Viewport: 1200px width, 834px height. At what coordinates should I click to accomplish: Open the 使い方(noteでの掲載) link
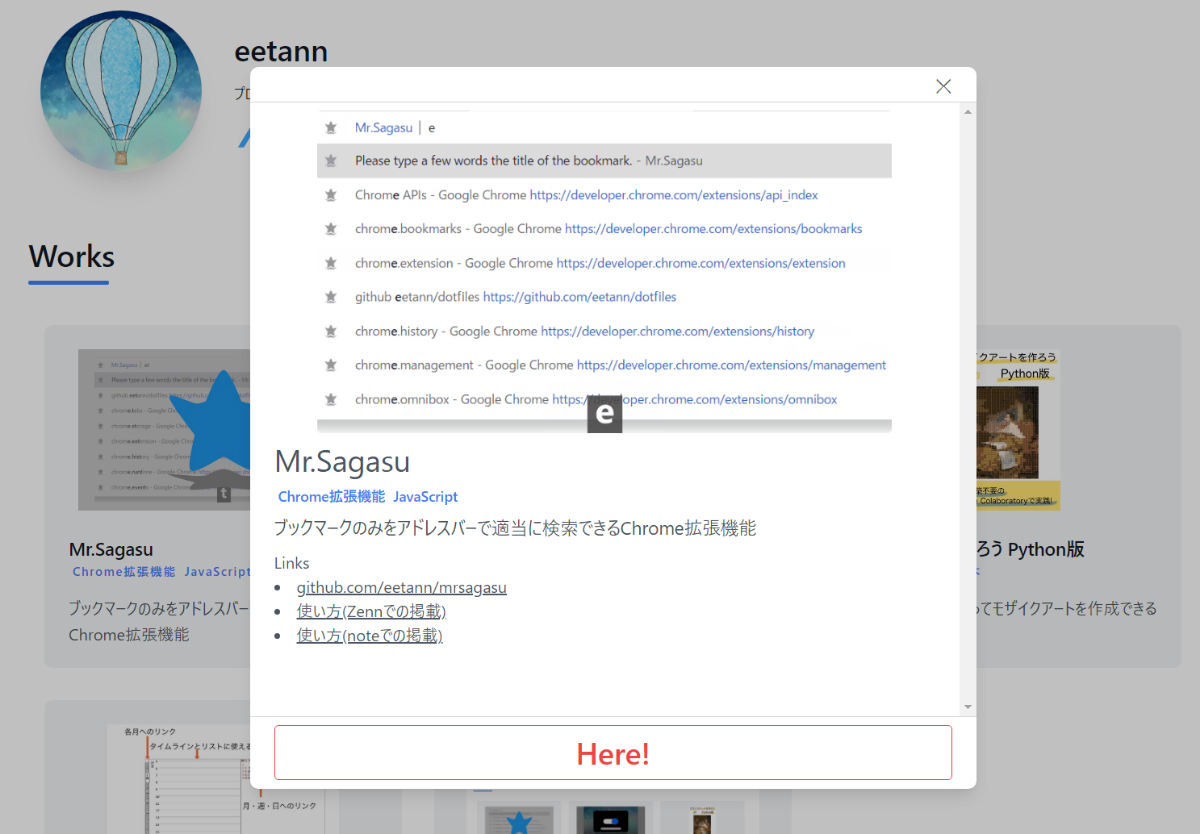tap(369, 635)
